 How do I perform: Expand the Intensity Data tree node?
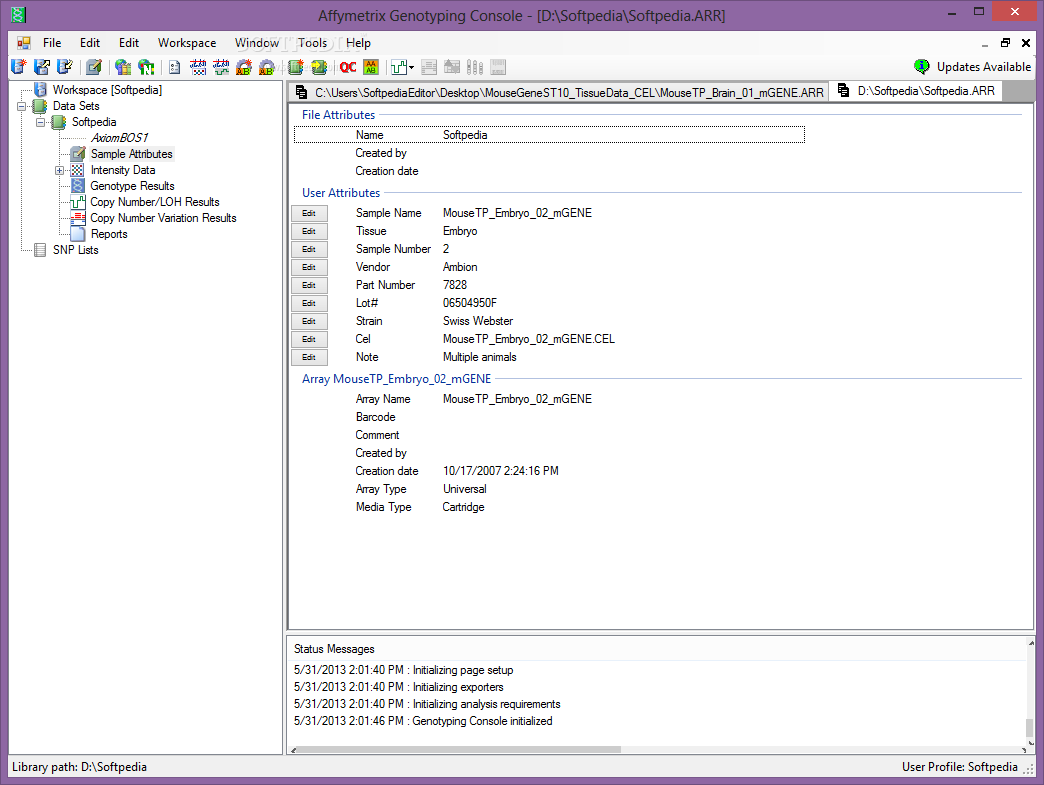click(x=59, y=170)
